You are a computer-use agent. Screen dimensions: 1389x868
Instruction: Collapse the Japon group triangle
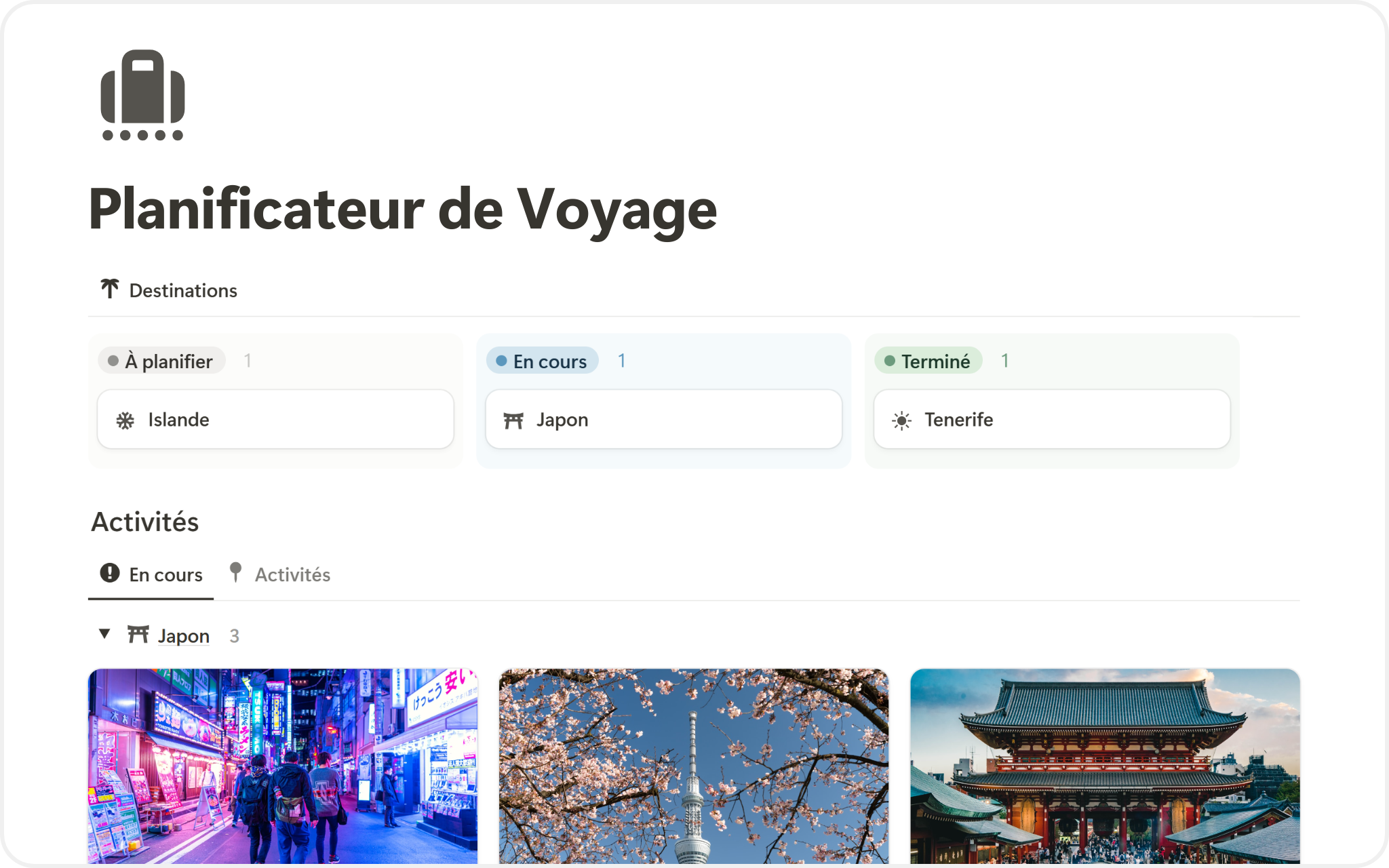[104, 634]
